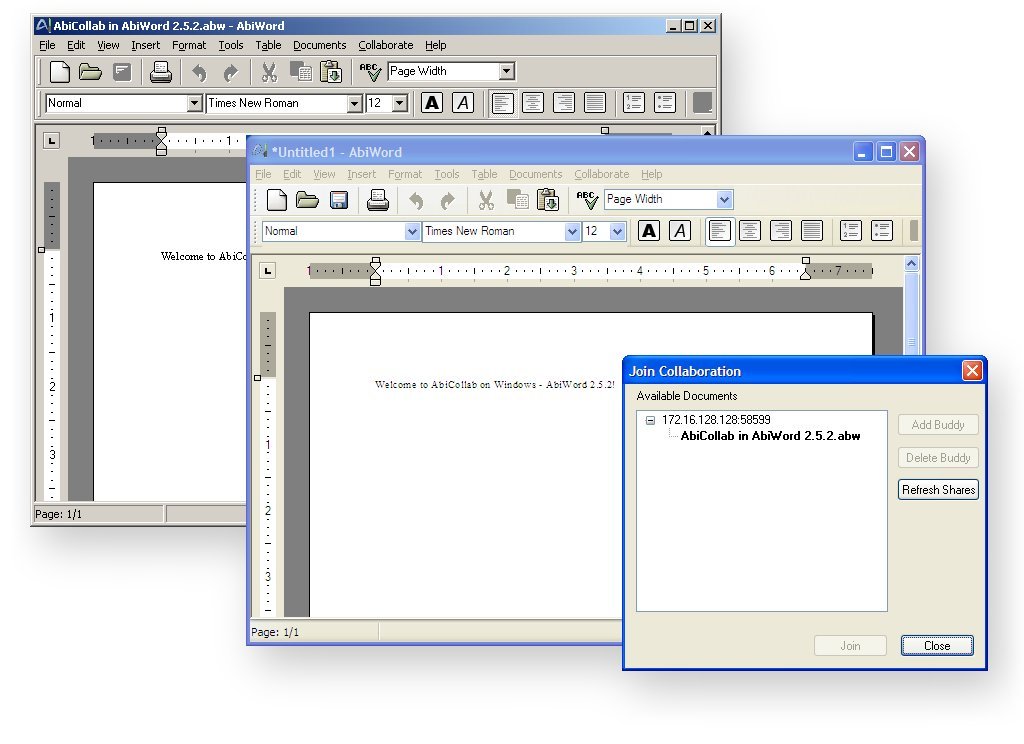Open Tools menu in Untitled1 window
This screenshot has width=1024, height=744.
(447, 174)
